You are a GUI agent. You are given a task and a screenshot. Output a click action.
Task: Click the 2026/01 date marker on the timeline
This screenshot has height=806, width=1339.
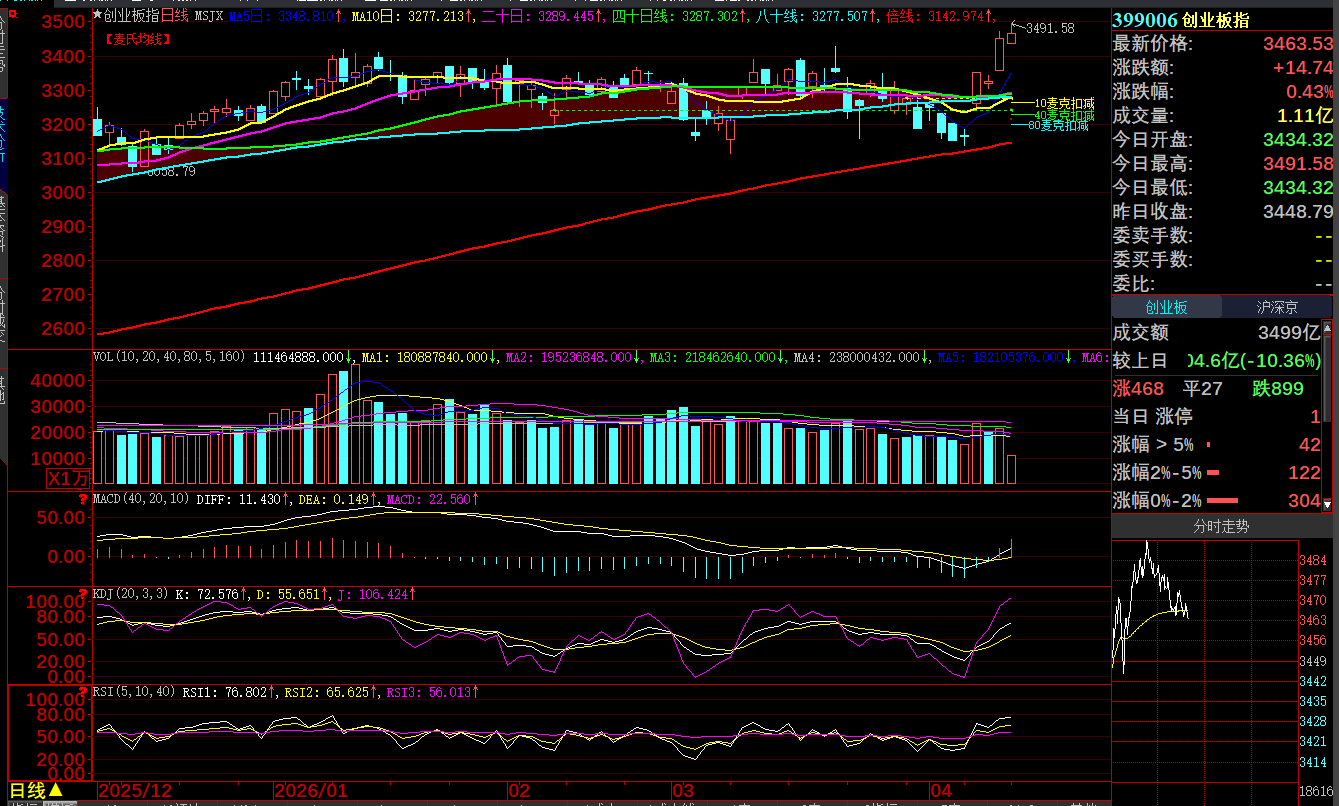[310, 791]
